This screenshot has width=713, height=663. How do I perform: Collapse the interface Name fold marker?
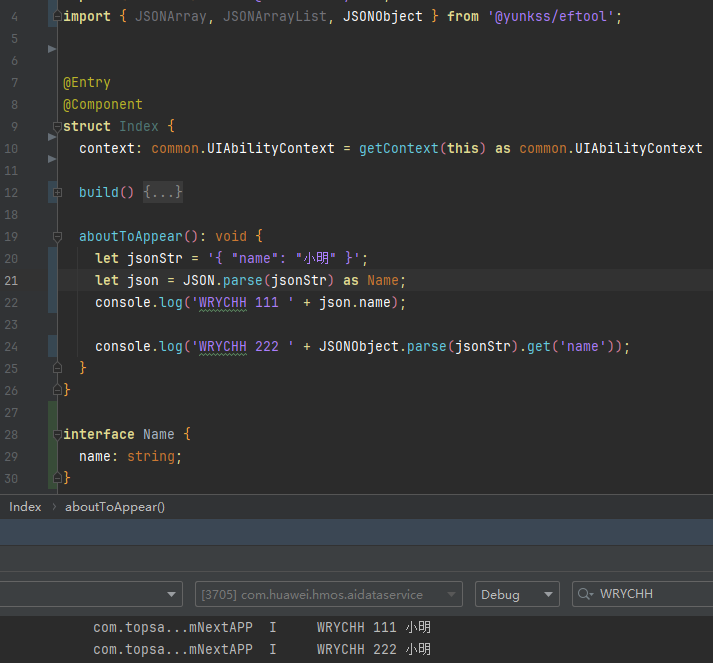point(57,435)
